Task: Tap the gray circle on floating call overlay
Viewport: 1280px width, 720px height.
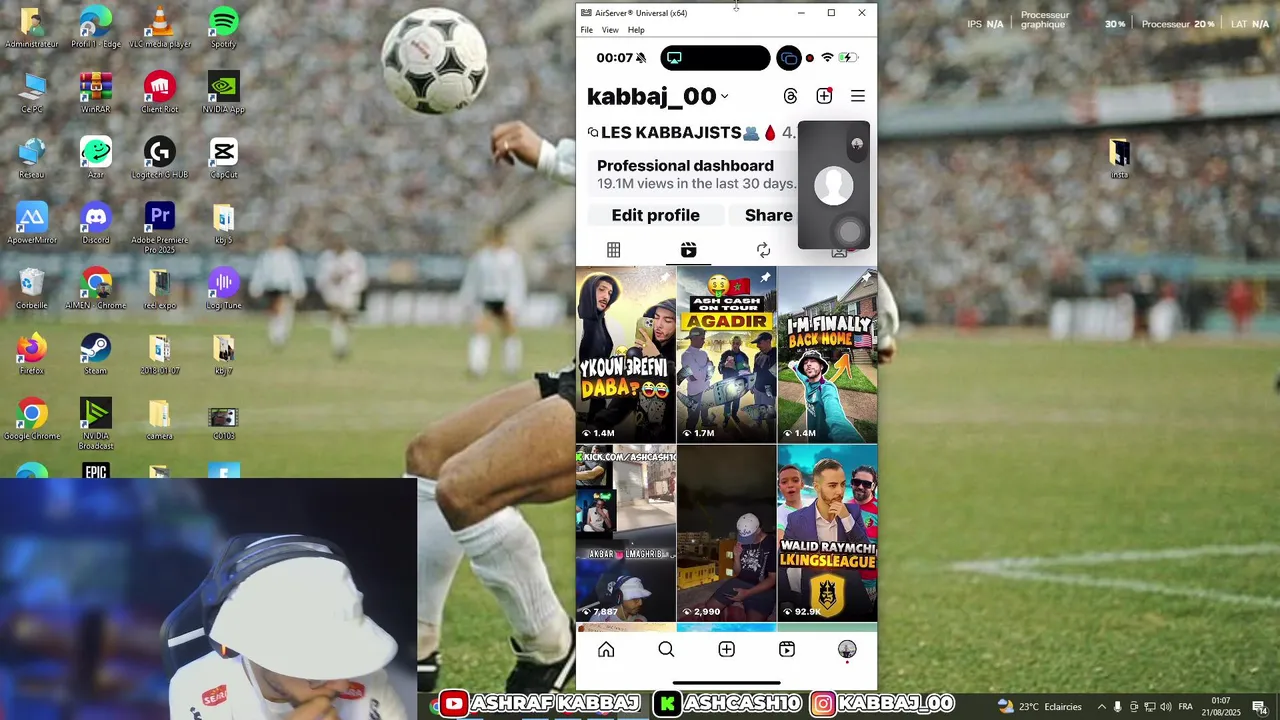Action: pos(850,232)
